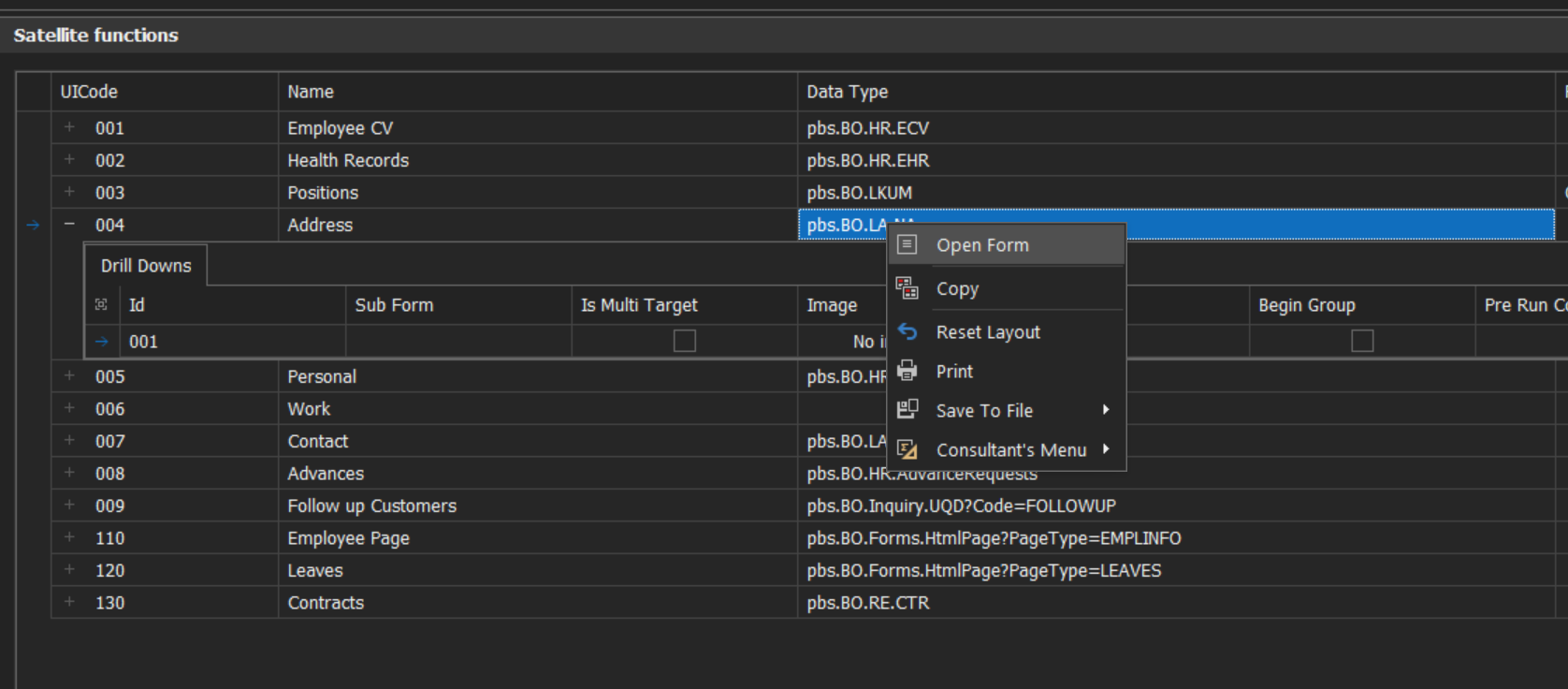Screen dimensions: 1568x689
Task: Click the Id column header in Drill Downs
Action: pos(233,305)
